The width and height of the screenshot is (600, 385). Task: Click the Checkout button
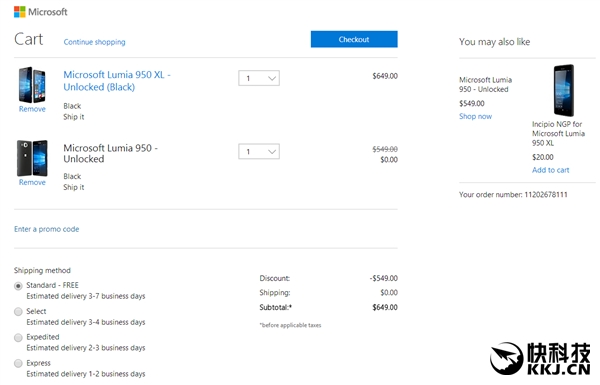tap(354, 39)
